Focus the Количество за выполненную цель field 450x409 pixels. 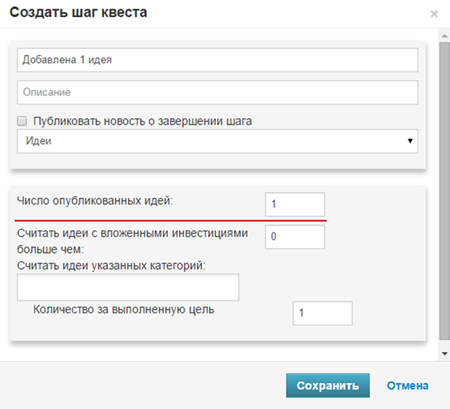(323, 313)
